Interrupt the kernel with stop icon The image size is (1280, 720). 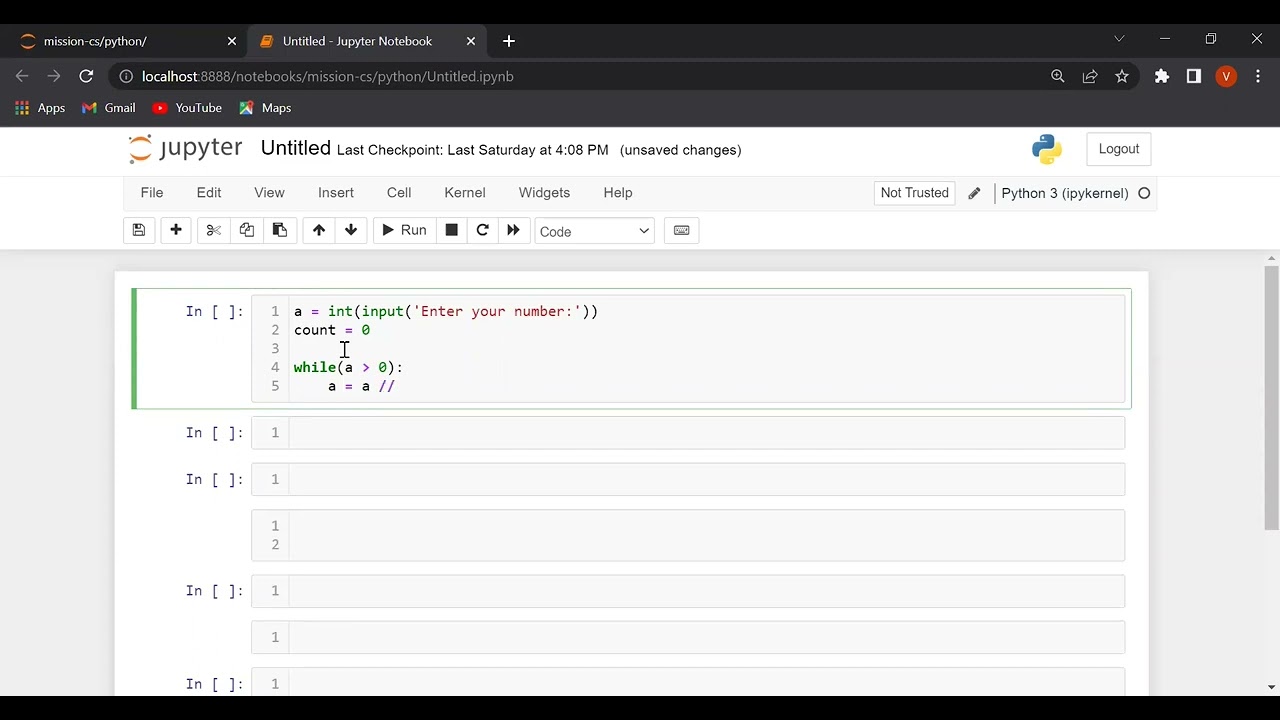pyautogui.click(x=451, y=230)
